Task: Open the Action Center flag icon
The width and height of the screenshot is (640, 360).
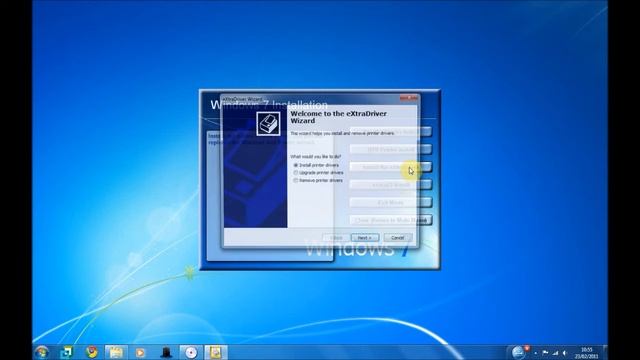Action: click(545, 353)
